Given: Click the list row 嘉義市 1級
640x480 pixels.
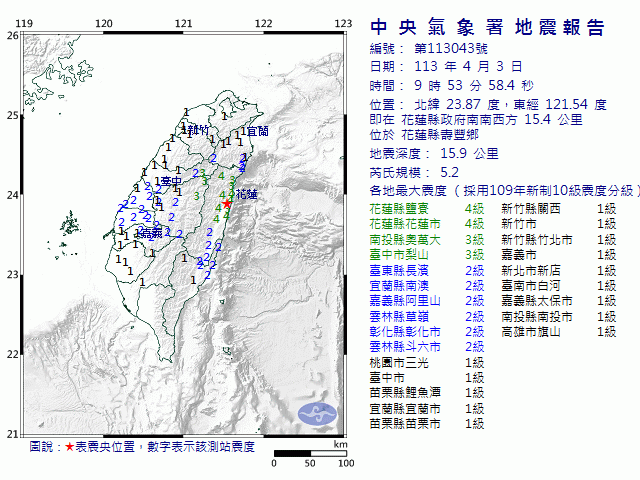Looking at the screenshot, I should coord(558,255).
